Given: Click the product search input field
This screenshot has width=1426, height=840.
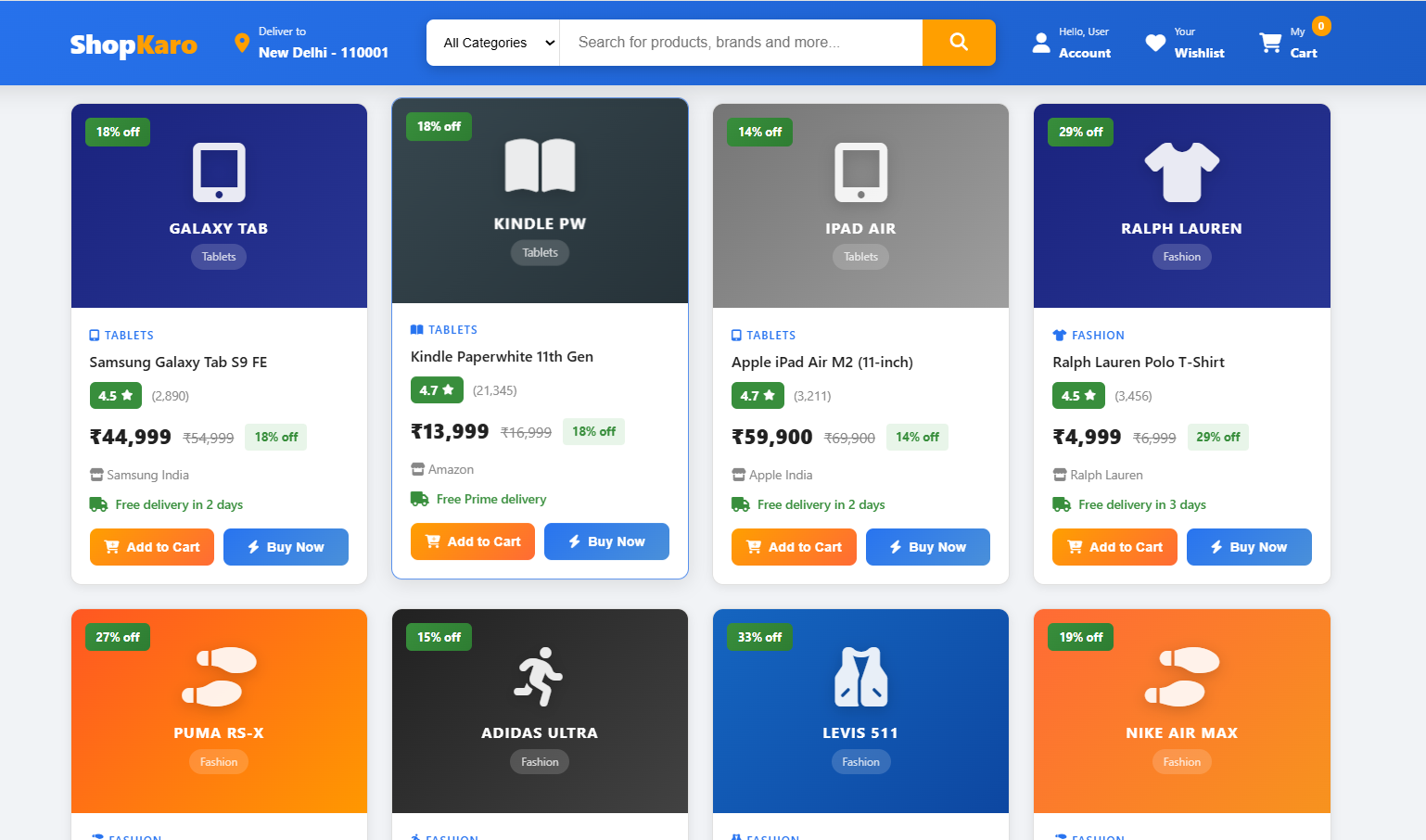Looking at the screenshot, I should [x=741, y=43].
